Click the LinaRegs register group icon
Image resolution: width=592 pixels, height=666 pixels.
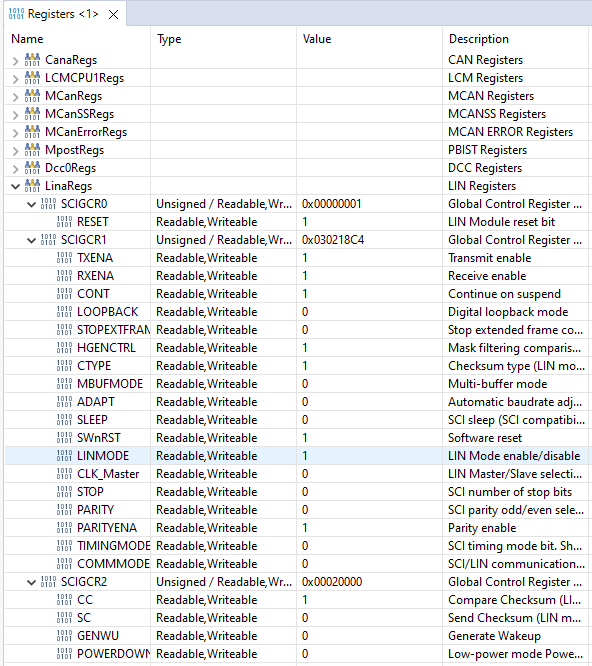(32, 186)
